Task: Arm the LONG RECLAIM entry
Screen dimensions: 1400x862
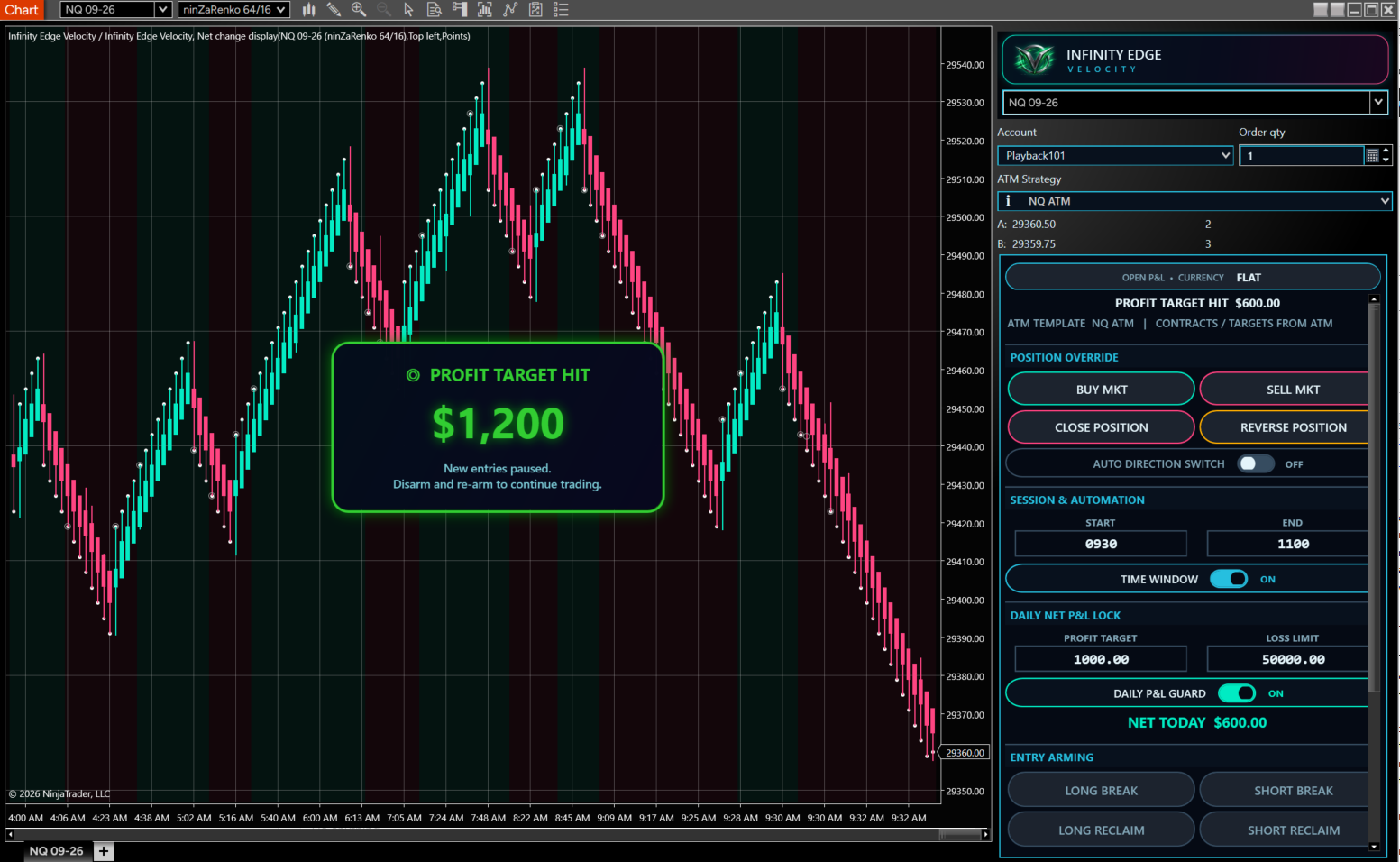Action: click(x=1101, y=830)
